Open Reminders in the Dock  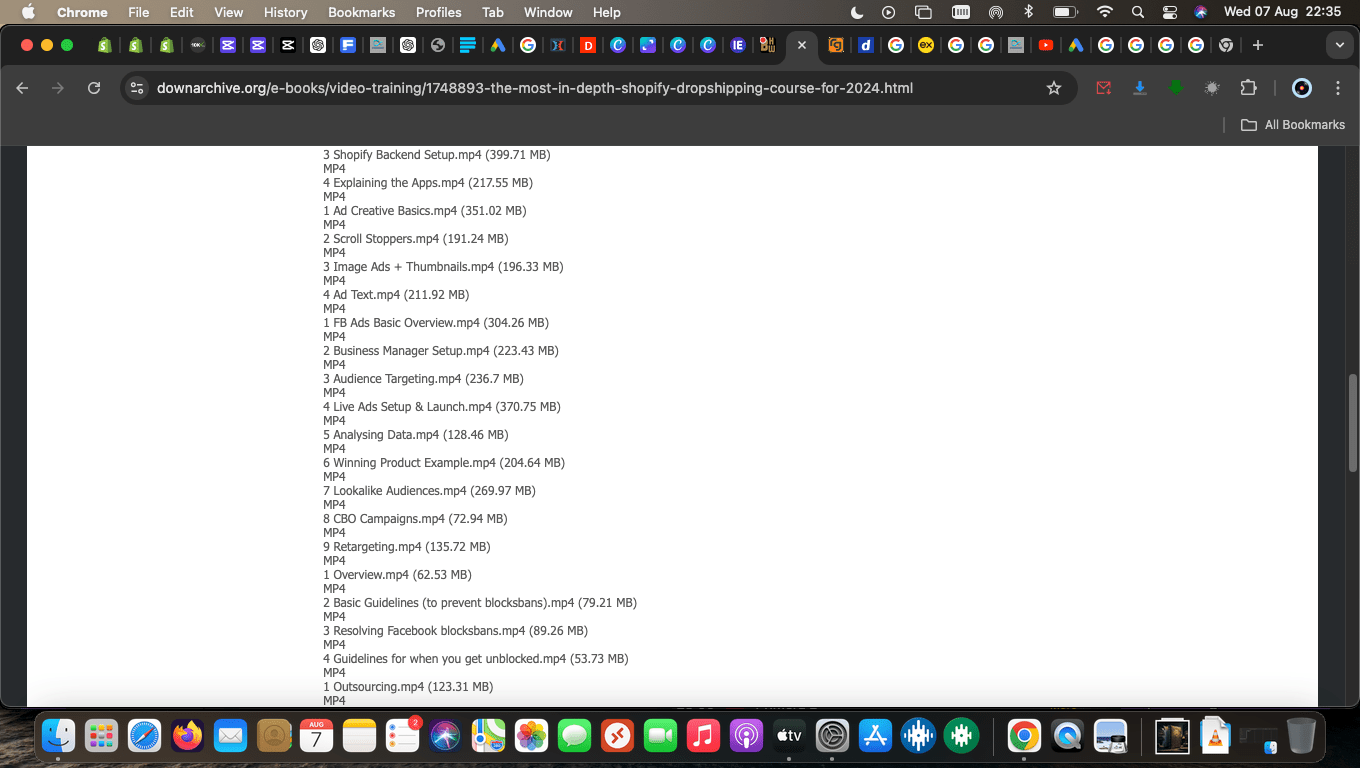pos(402,737)
